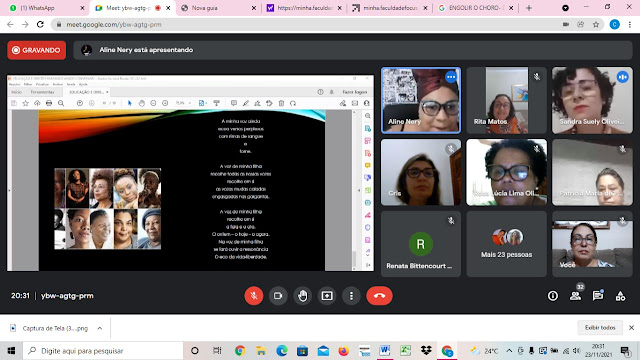Close the downloads bar

coord(631,327)
